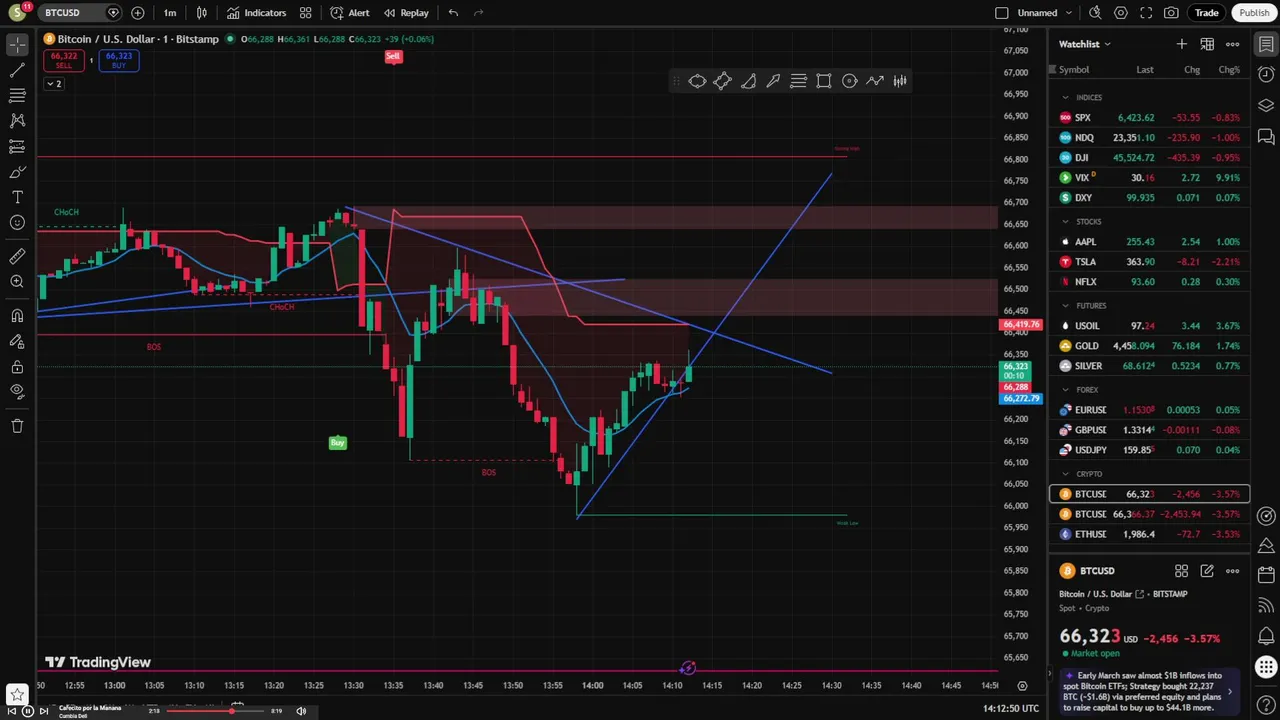Image resolution: width=1280 pixels, height=720 pixels.
Task: Add a symbol with compare plus icon
Action: pyautogui.click(x=137, y=13)
